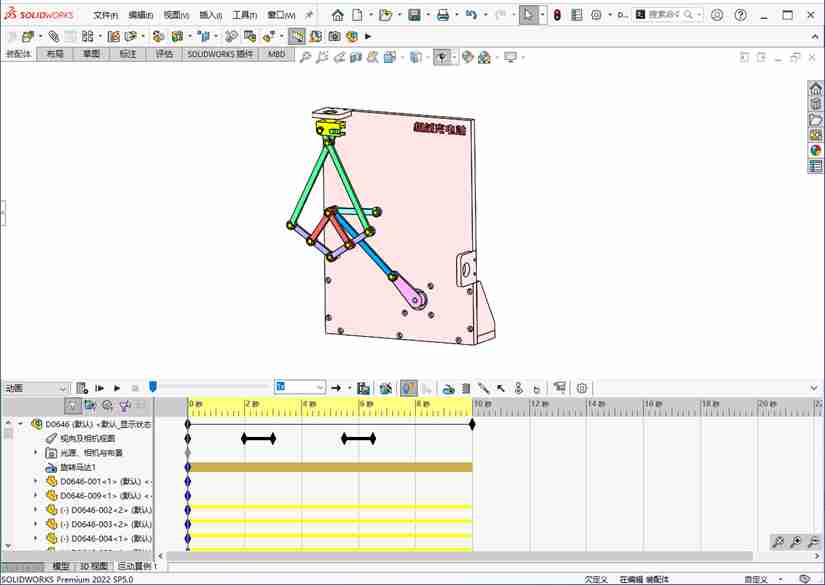
Task: Click the Calculate motion study icon
Action: [x=83, y=388]
